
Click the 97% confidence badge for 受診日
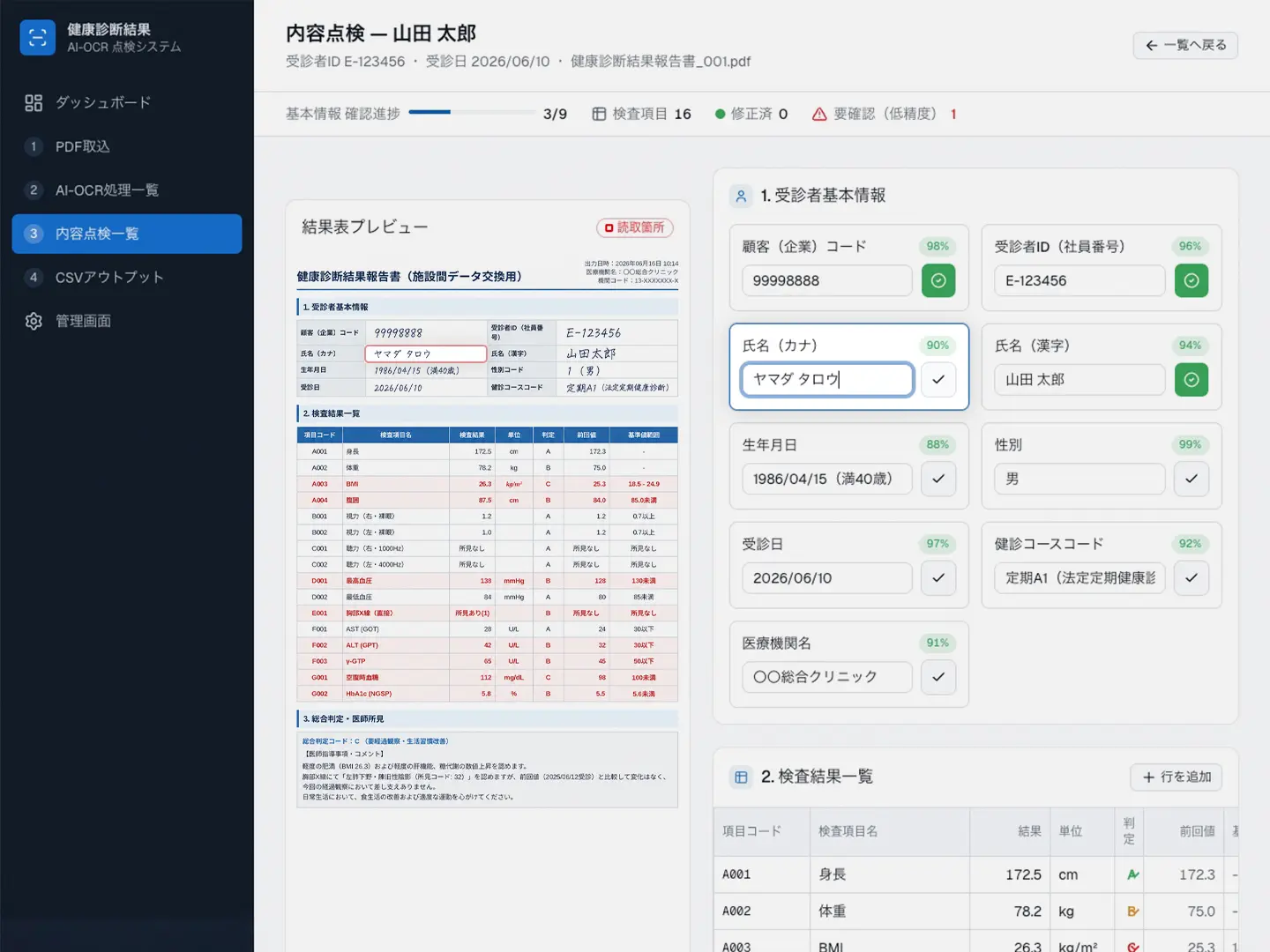tap(938, 544)
